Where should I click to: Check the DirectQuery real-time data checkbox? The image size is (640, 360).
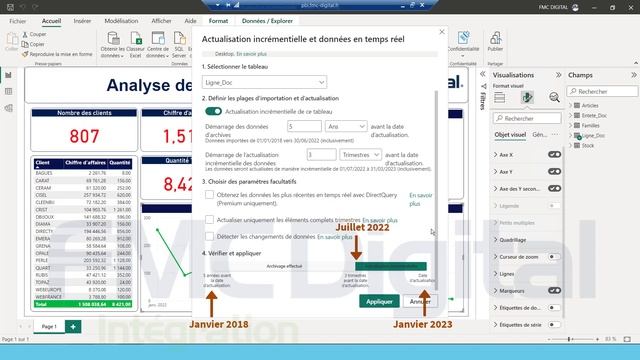(209, 195)
